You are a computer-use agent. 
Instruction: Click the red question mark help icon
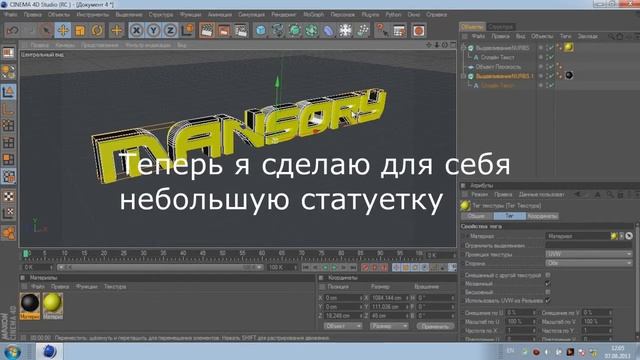pyautogui.click(x=382, y=30)
